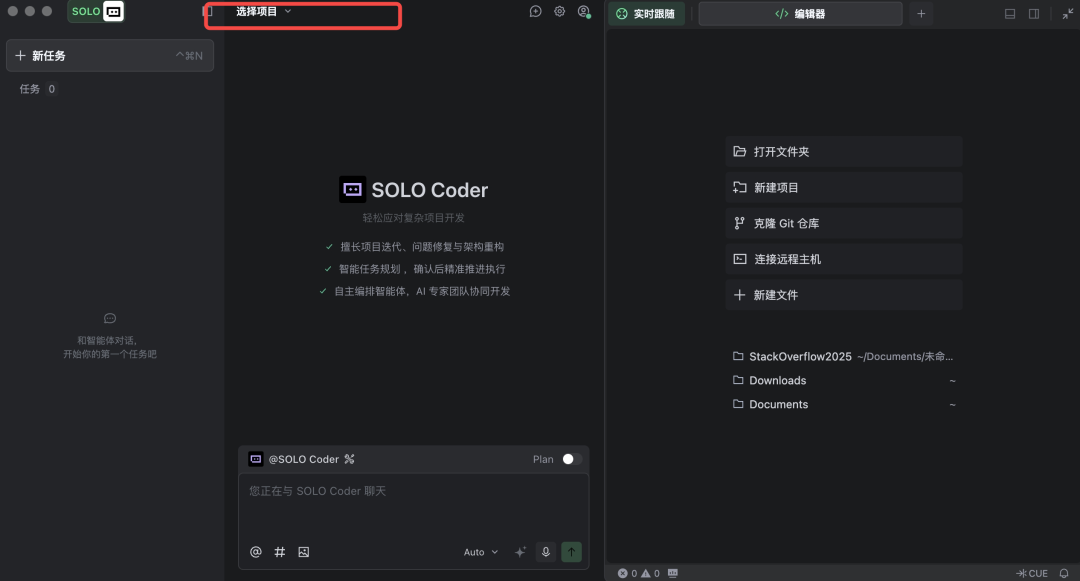Start voice input with microphone icon
The image size is (1080, 581).
coord(546,552)
